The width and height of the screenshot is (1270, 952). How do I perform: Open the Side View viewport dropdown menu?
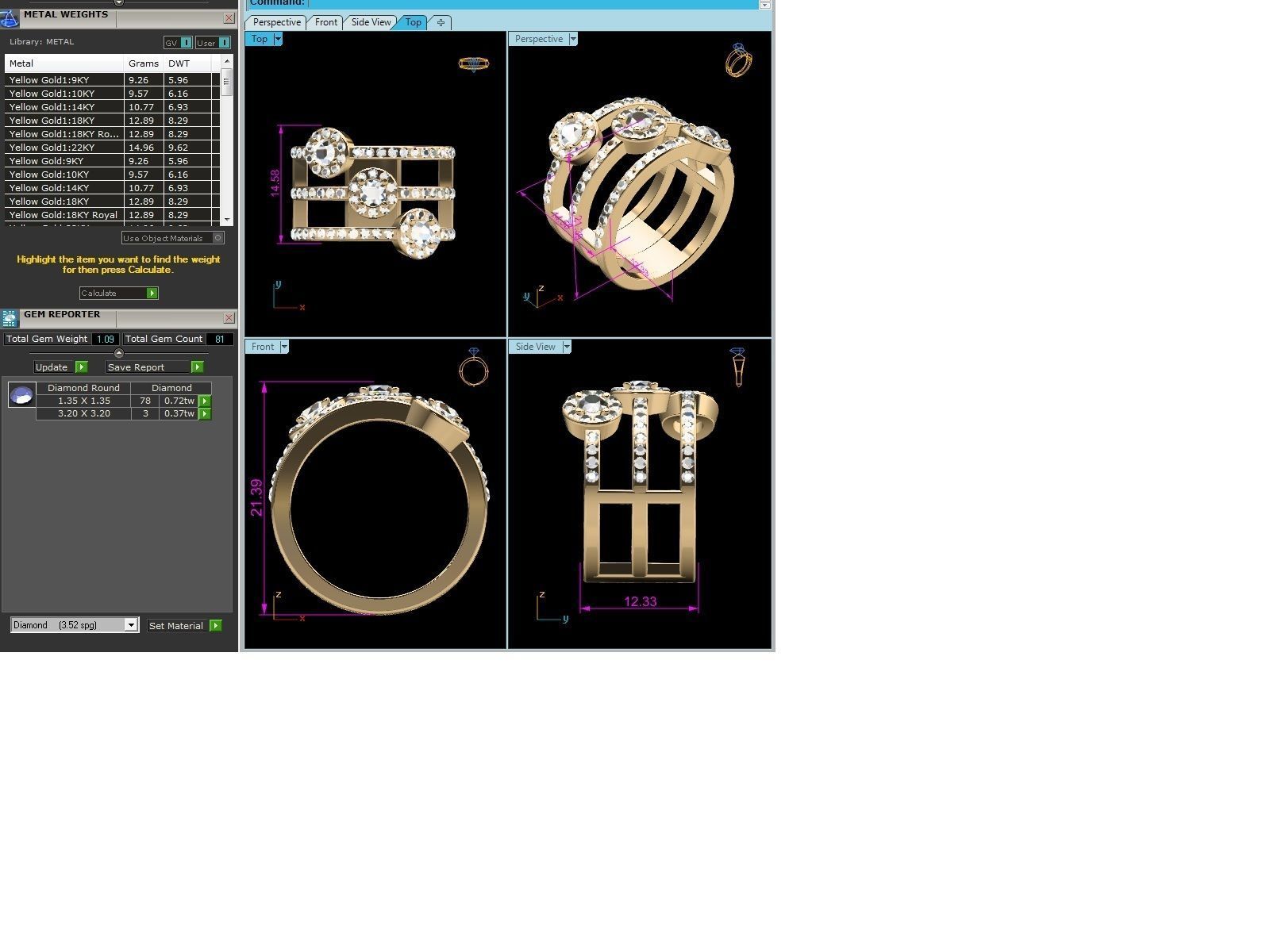567,347
